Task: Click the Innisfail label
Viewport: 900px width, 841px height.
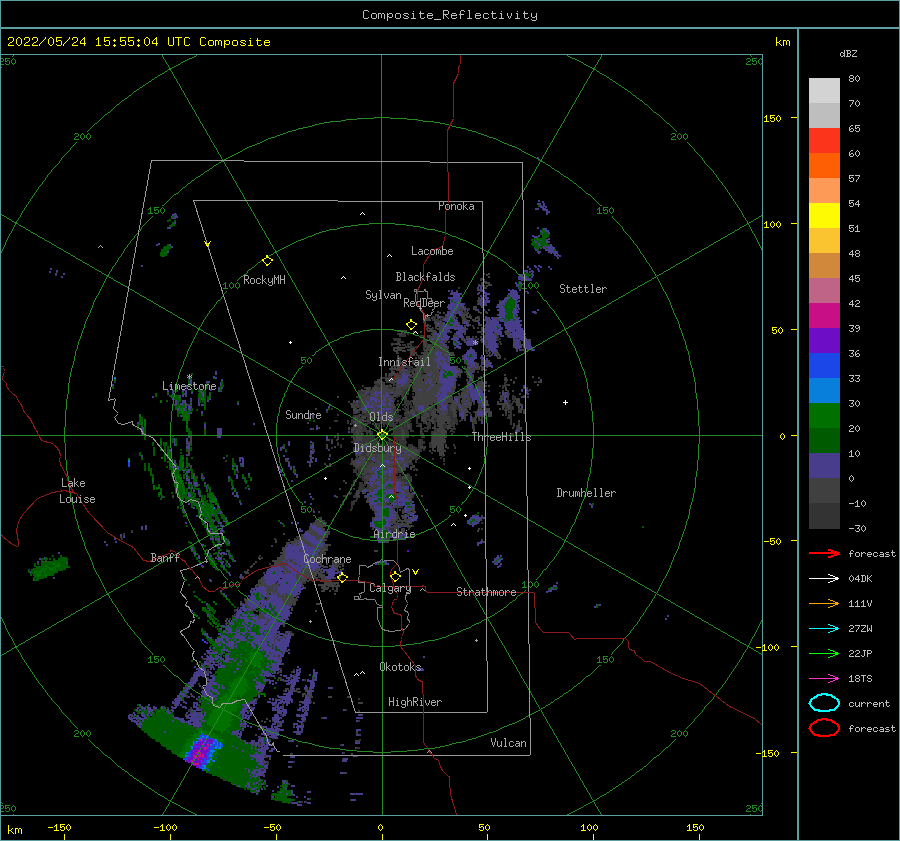Action: [x=404, y=362]
